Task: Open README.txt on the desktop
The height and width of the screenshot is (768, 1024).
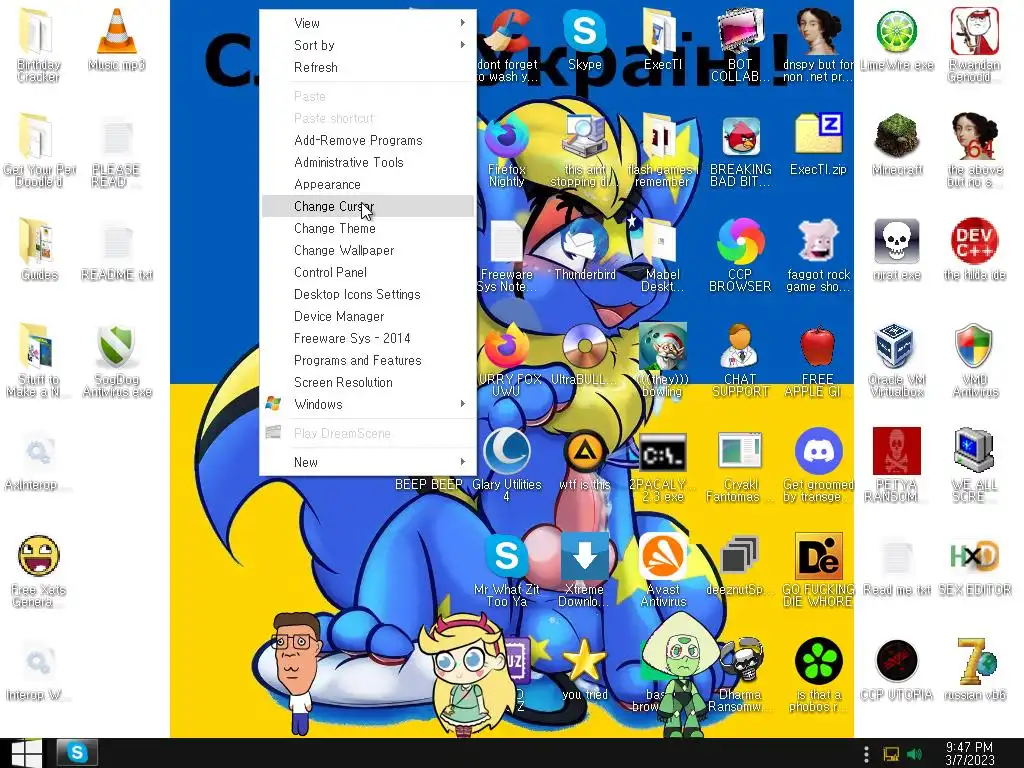Action: (116, 242)
